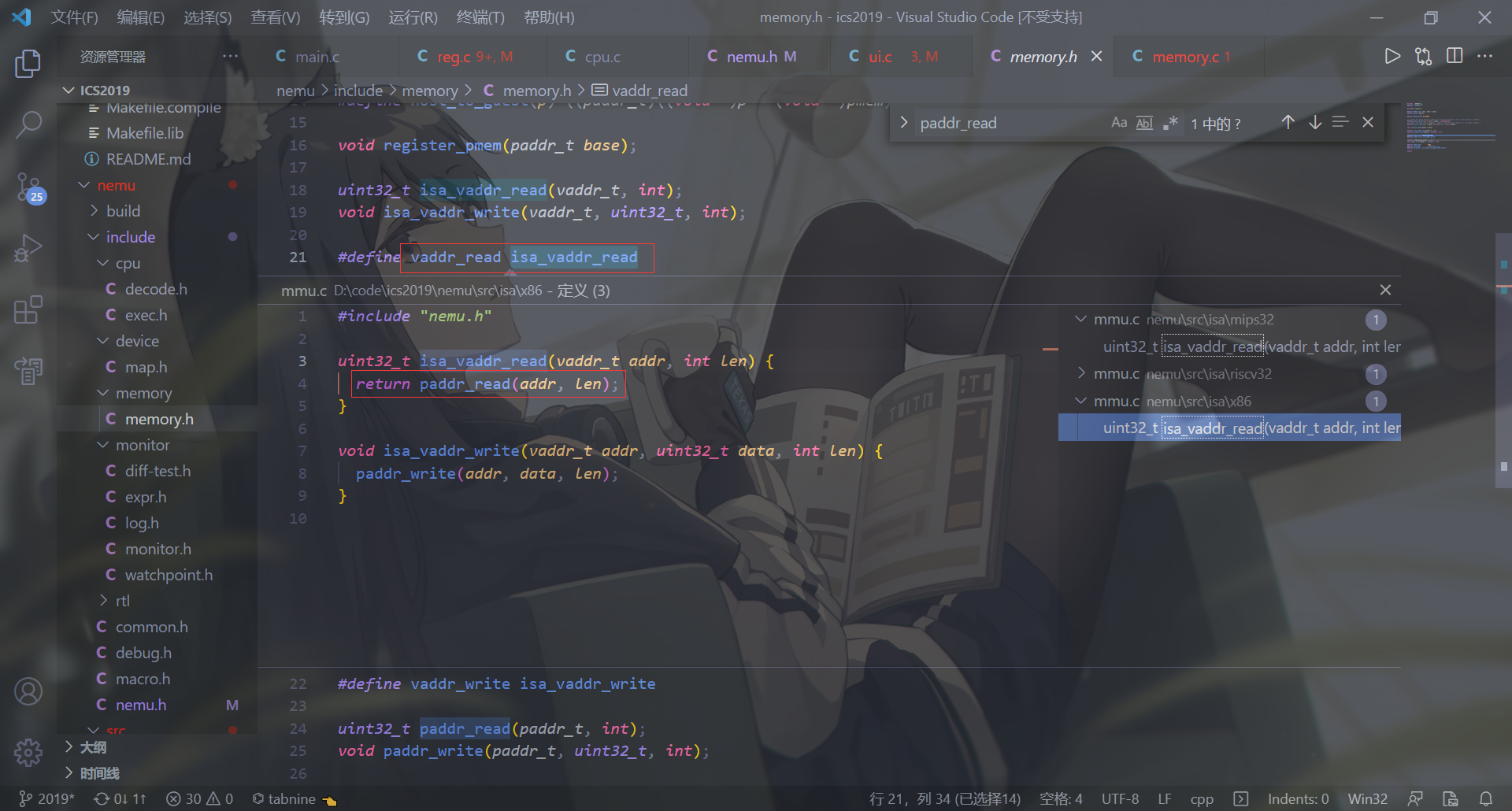Viewport: 1512px width, 811px height.
Task: Open the 文件(F) menu
Action: coord(75,17)
